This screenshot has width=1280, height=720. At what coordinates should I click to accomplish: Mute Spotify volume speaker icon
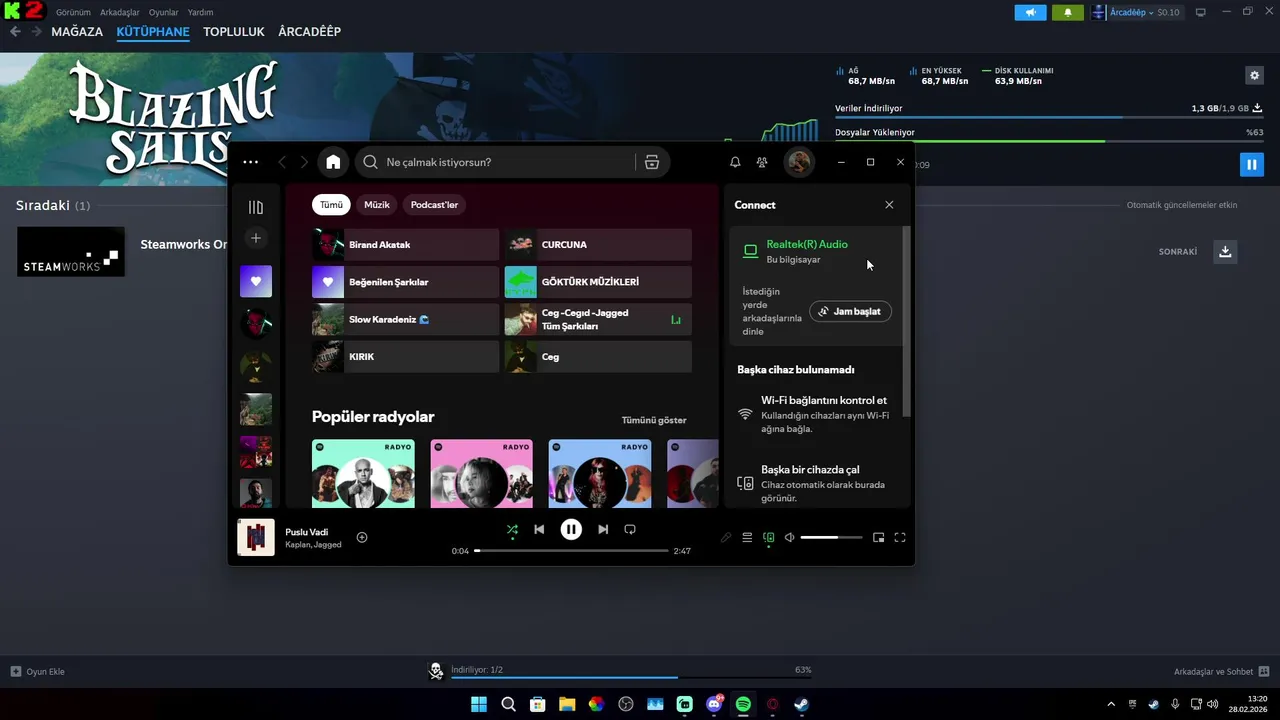[x=789, y=537]
